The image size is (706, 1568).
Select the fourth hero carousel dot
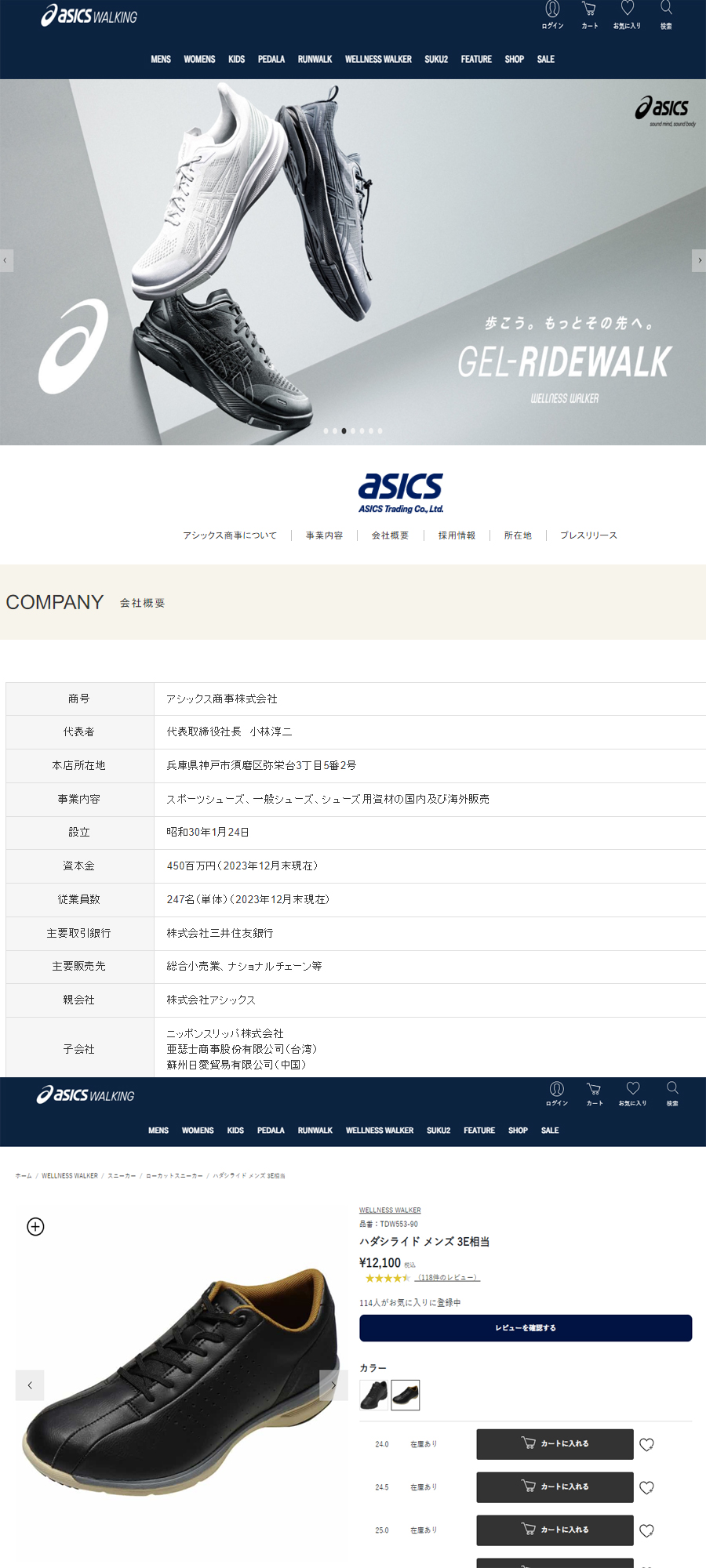pos(353,431)
